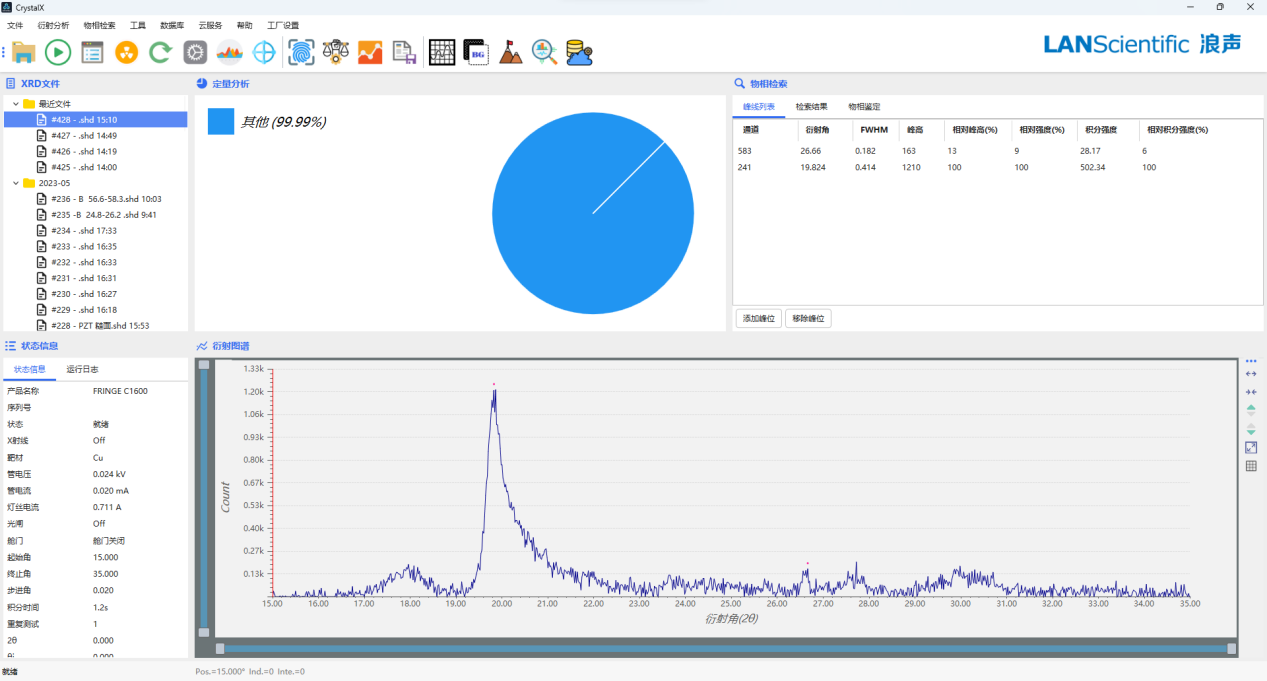This screenshot has height=681, width=1267.
Task: Switch to the 运行日志 tab
Action: coord(82,370)
